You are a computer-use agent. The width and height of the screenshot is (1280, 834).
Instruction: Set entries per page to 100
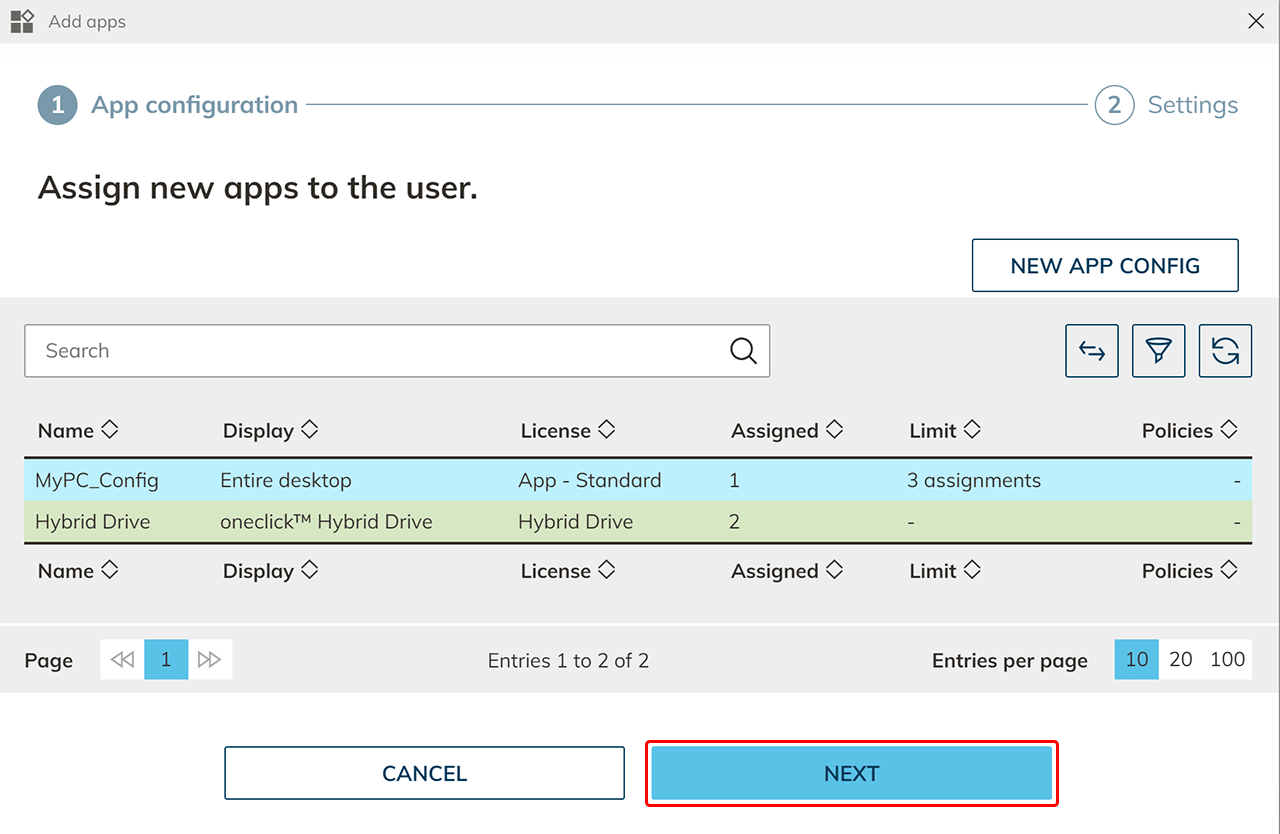click(1227, 660)
